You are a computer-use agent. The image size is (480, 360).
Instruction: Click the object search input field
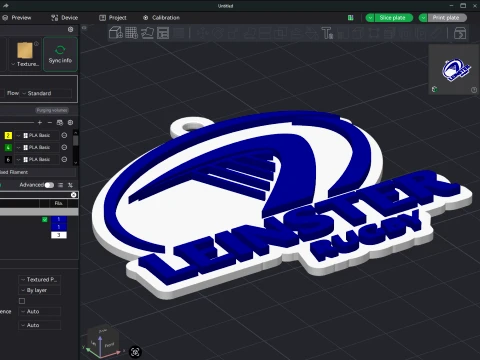(x=35, y=195)
